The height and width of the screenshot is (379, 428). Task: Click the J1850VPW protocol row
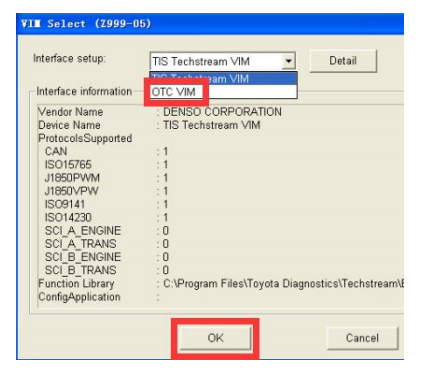tap(107, 191)
